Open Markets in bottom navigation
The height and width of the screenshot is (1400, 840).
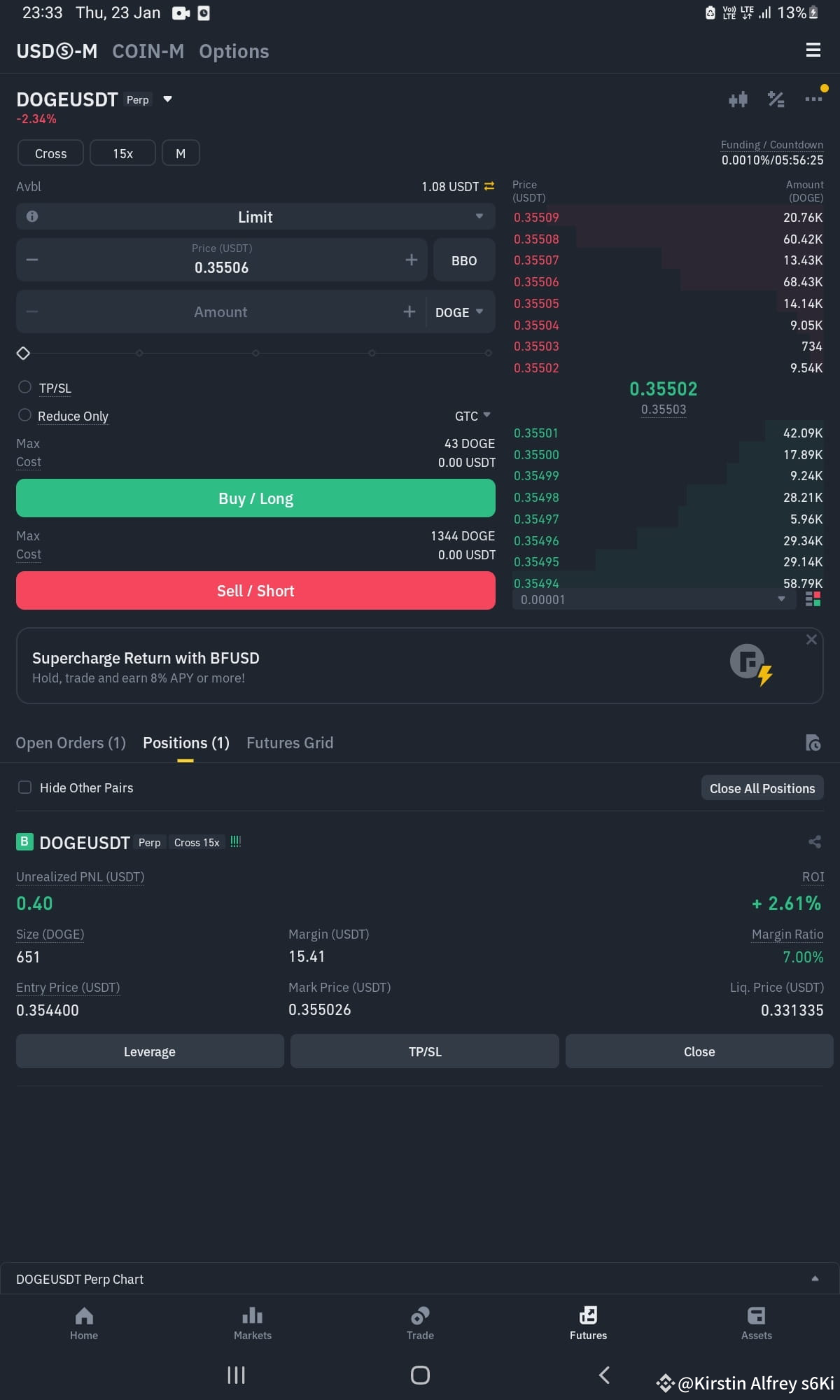coord(252,1324)
